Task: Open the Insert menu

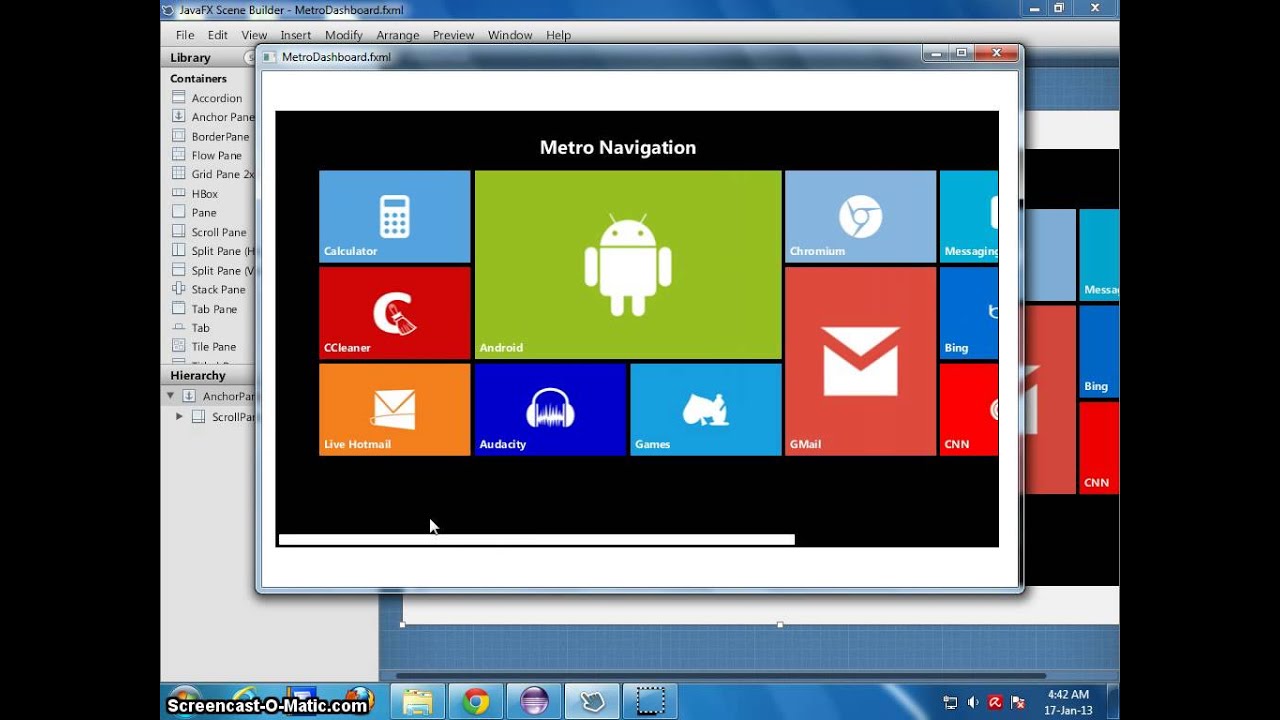Action: (x=296, y=35)
